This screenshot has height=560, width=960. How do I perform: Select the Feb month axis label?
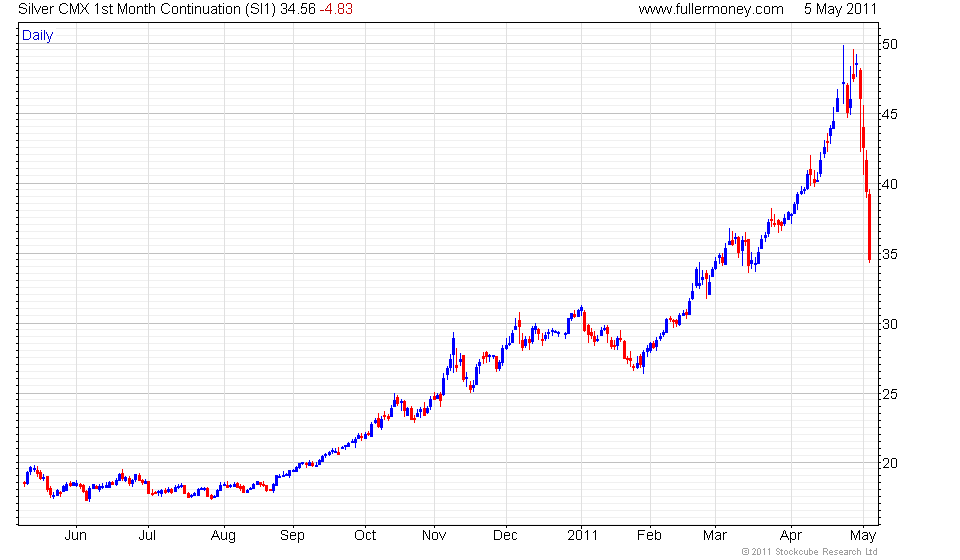(x=649, y=536)
